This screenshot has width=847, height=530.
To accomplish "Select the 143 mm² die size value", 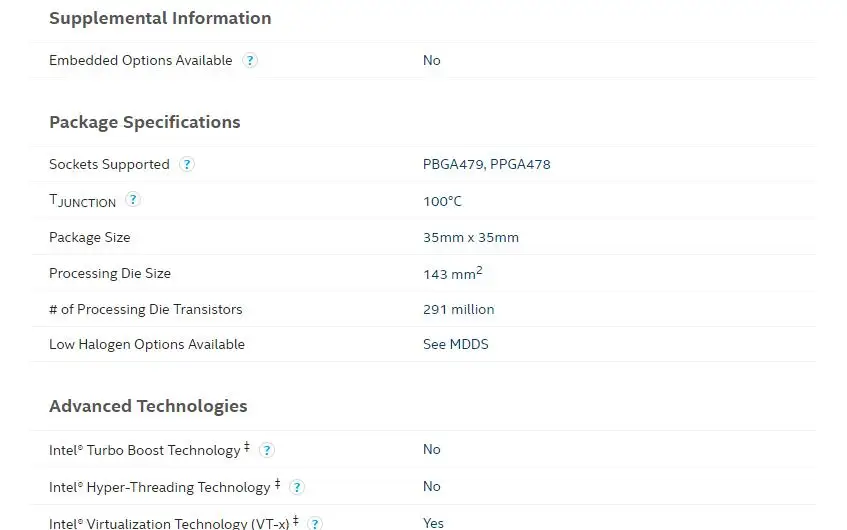I will point(453,273).
